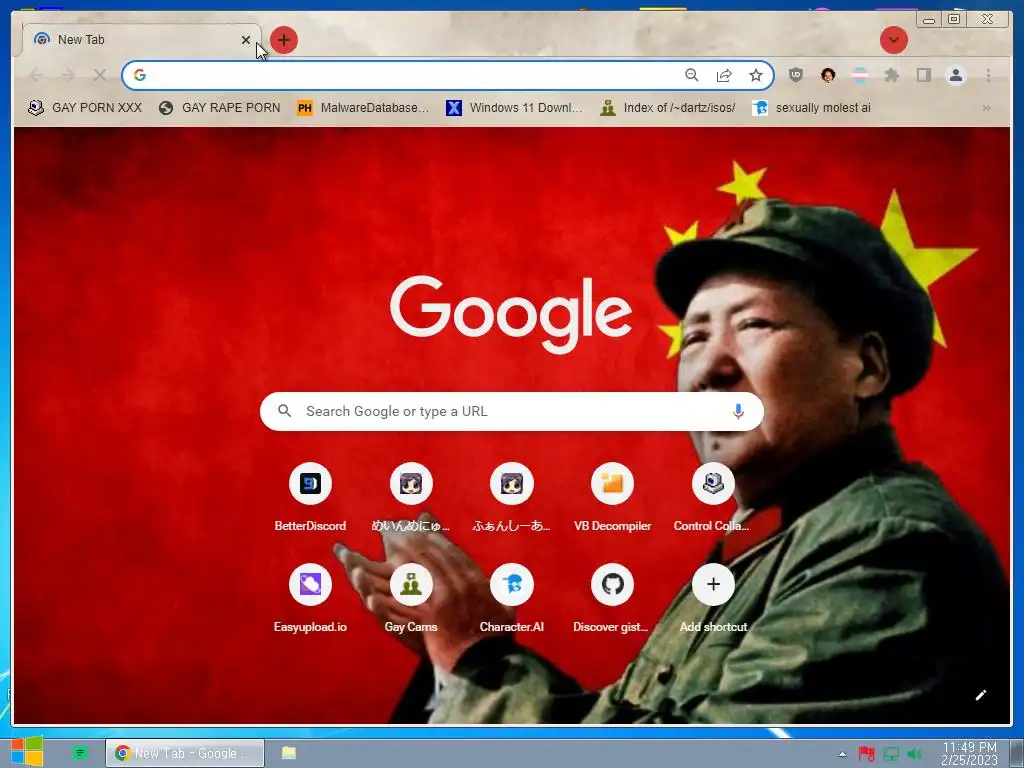1024x768 pixels.
Task: Open the volume speaker tray icon
Action: point(915,754)
